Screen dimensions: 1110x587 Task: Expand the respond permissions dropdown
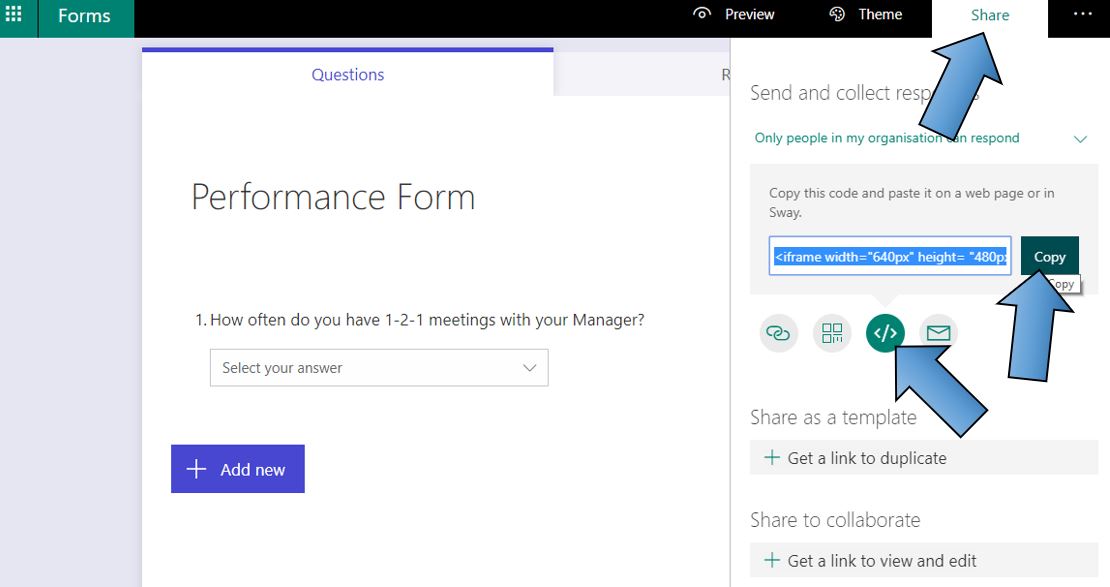tap(1079, 139)
